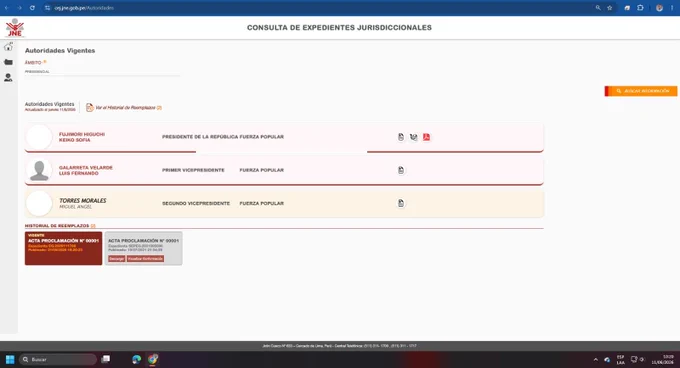Click the Windows taskbar Buscar search box
This screenshot has height=368, width=680.
click(x=58, y=359)
